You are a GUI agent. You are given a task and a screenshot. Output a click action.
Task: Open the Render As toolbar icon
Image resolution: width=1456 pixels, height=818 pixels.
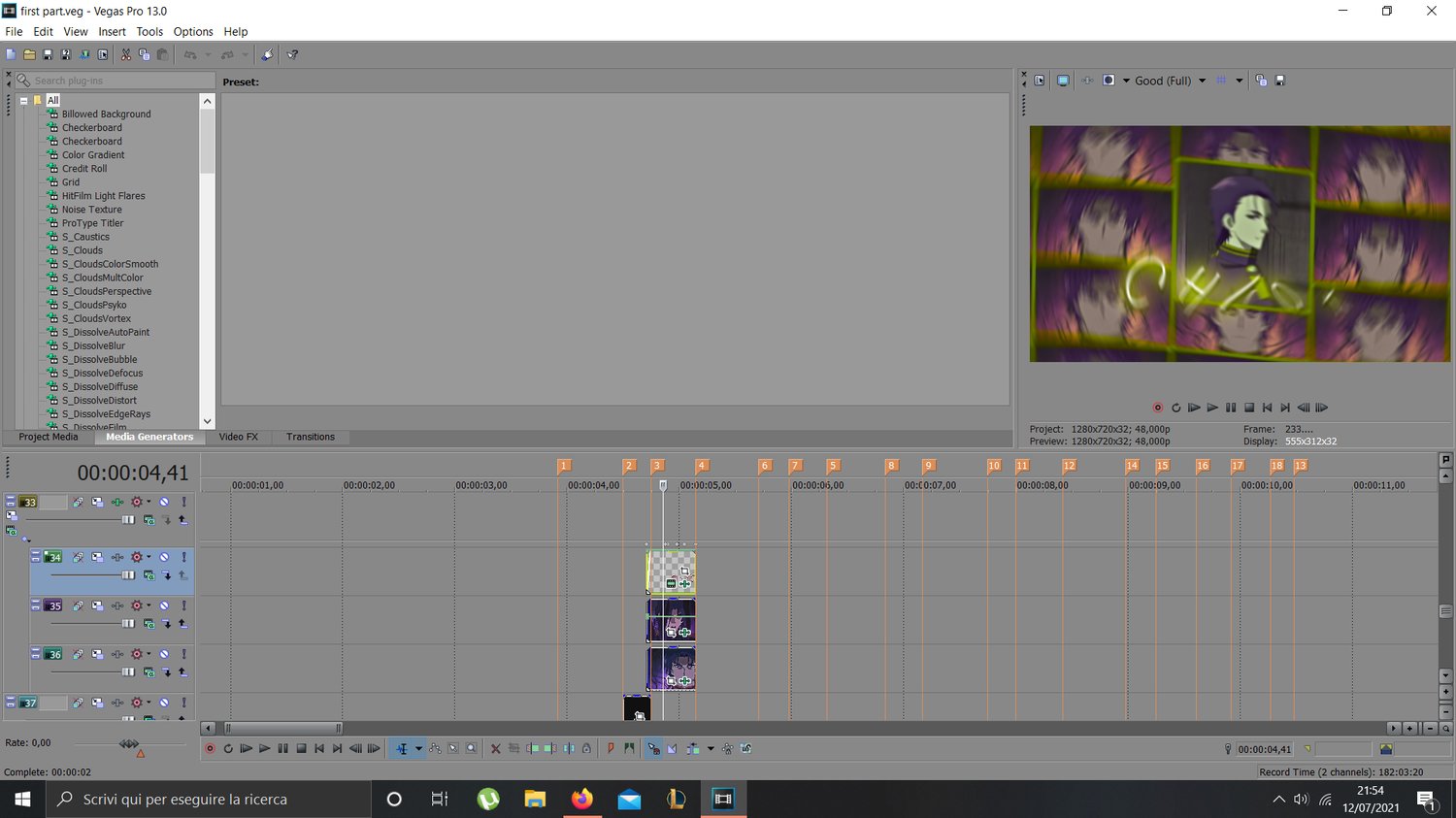pyautogui.click(x=84, y=55)
